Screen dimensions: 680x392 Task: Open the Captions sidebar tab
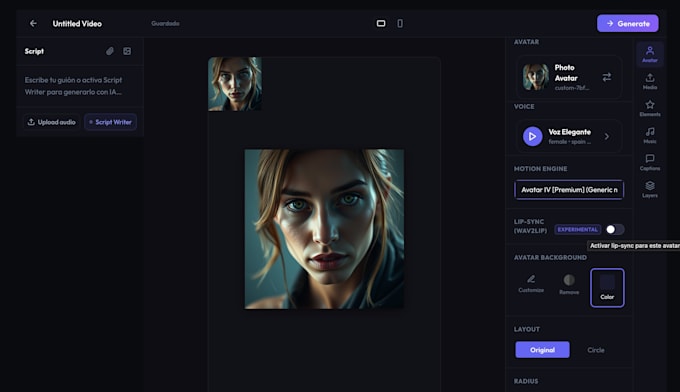coord(650,163)
